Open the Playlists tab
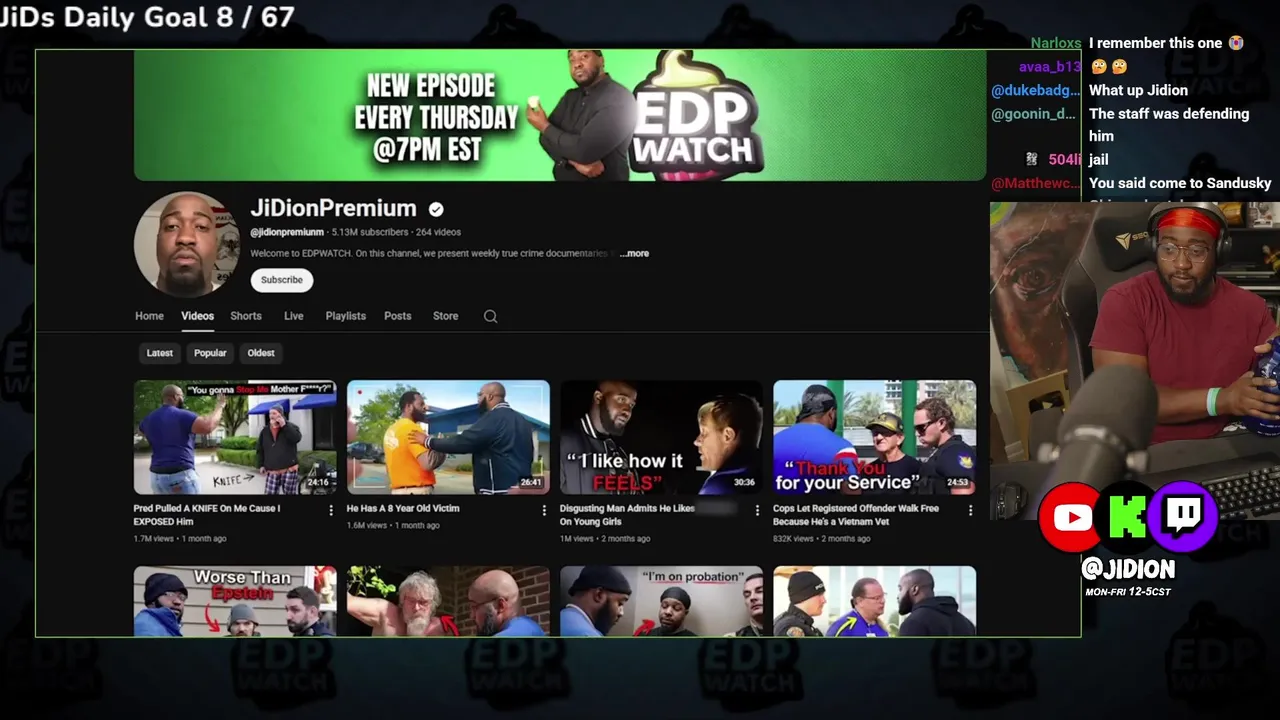1280x720 pixels. (345, 316)
